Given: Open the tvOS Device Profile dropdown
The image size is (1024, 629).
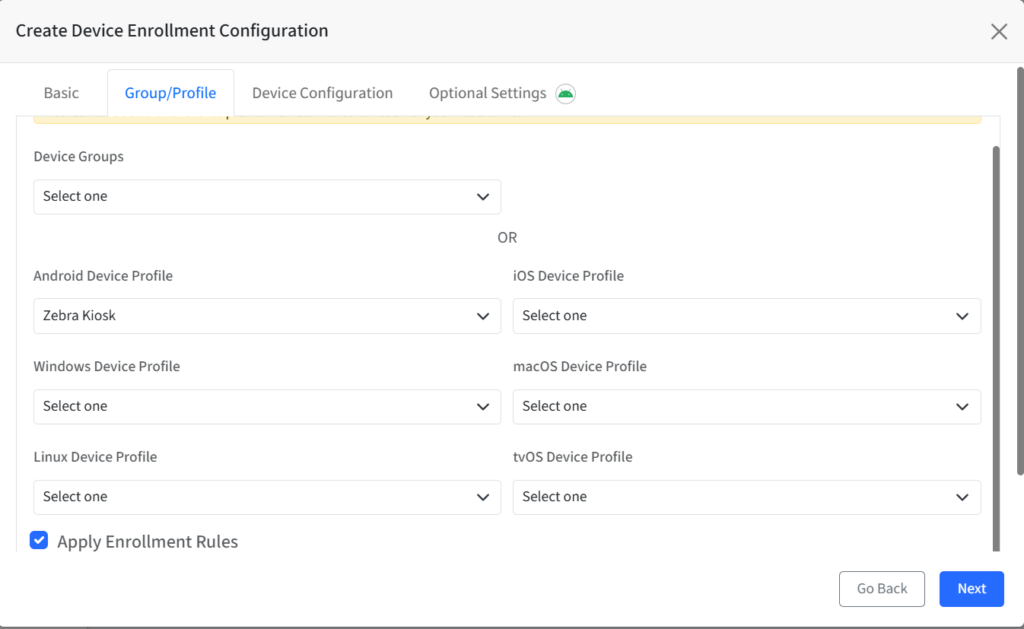Looking at the screenshot, I should point(746,497).
